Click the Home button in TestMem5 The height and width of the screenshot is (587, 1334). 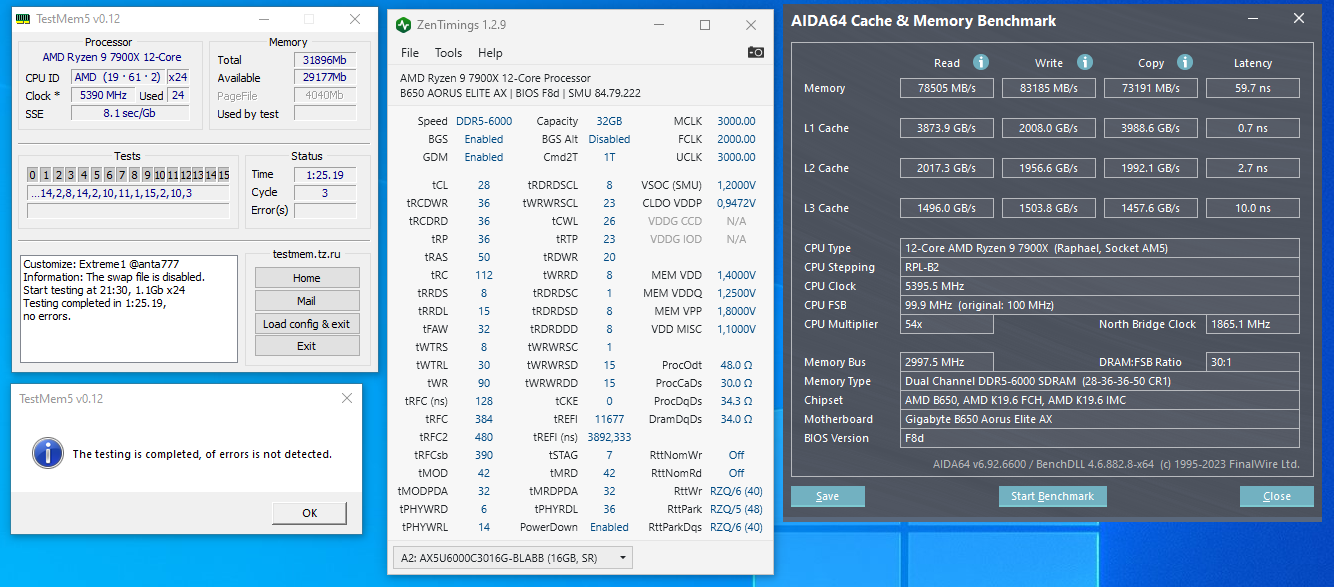tap(307, 278)
